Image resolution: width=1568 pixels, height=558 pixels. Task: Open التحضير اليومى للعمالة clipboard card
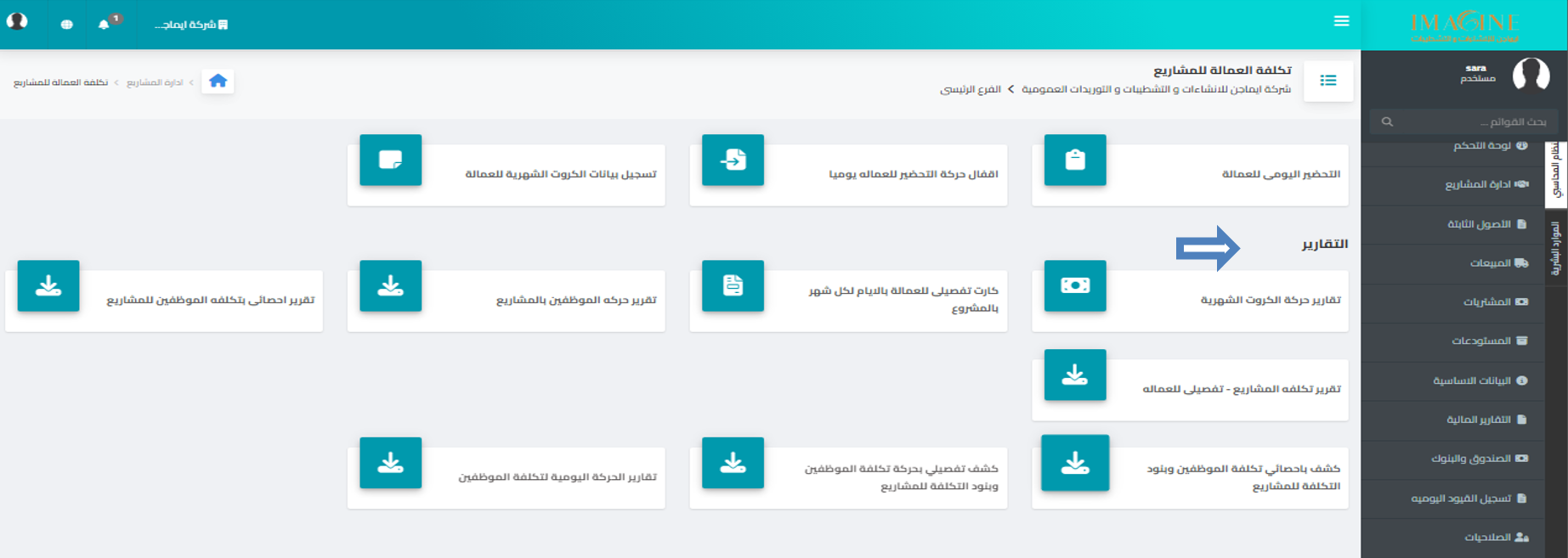[x=1190, y=174]
